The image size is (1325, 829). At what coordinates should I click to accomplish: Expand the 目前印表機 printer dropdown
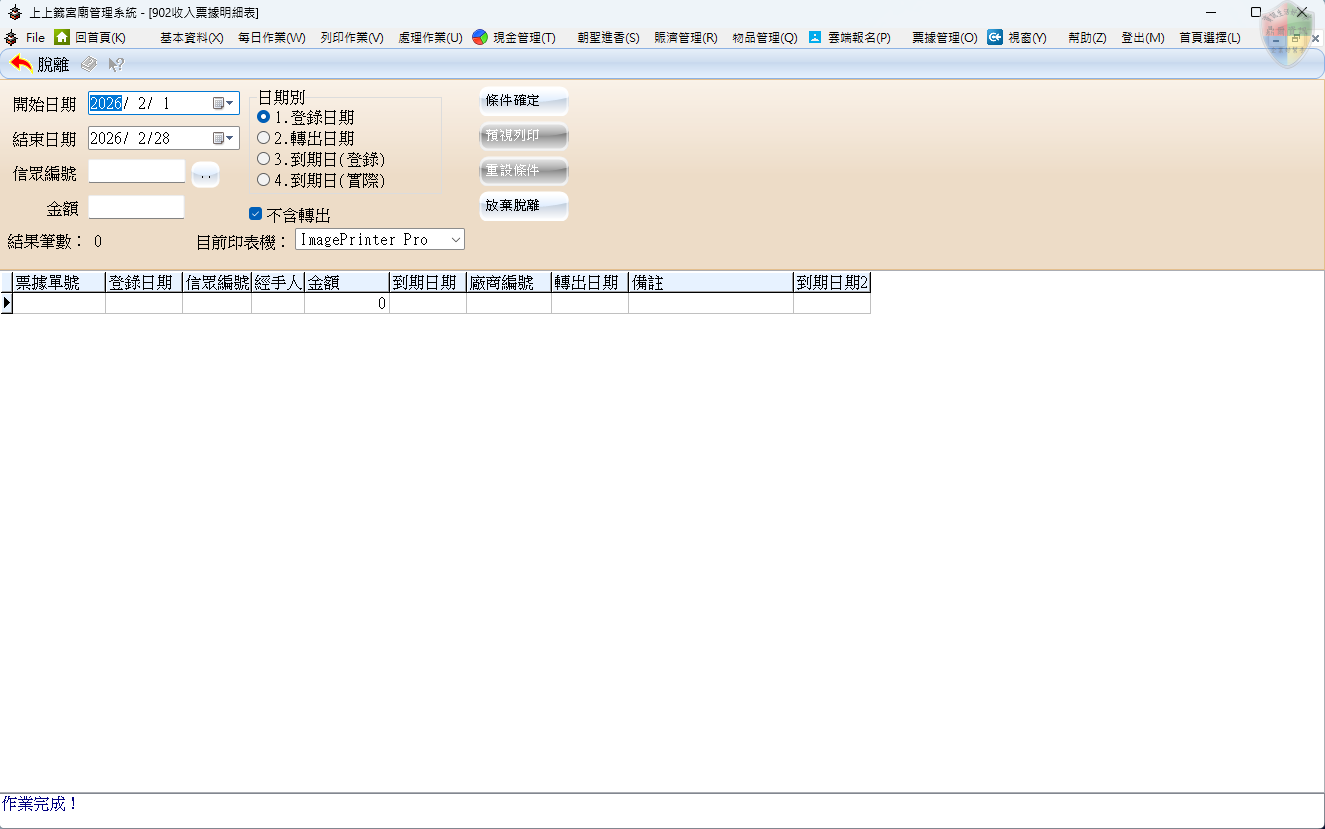[x=455, y=239]
